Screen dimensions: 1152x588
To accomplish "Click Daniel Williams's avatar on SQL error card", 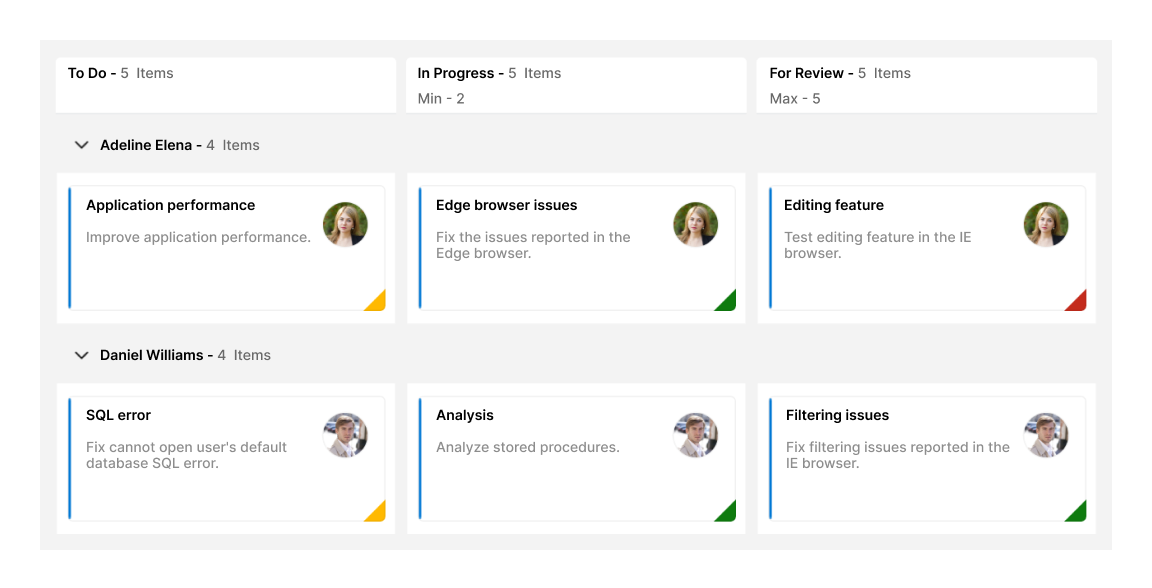I will pyautogui.click(x=345, y=434).
